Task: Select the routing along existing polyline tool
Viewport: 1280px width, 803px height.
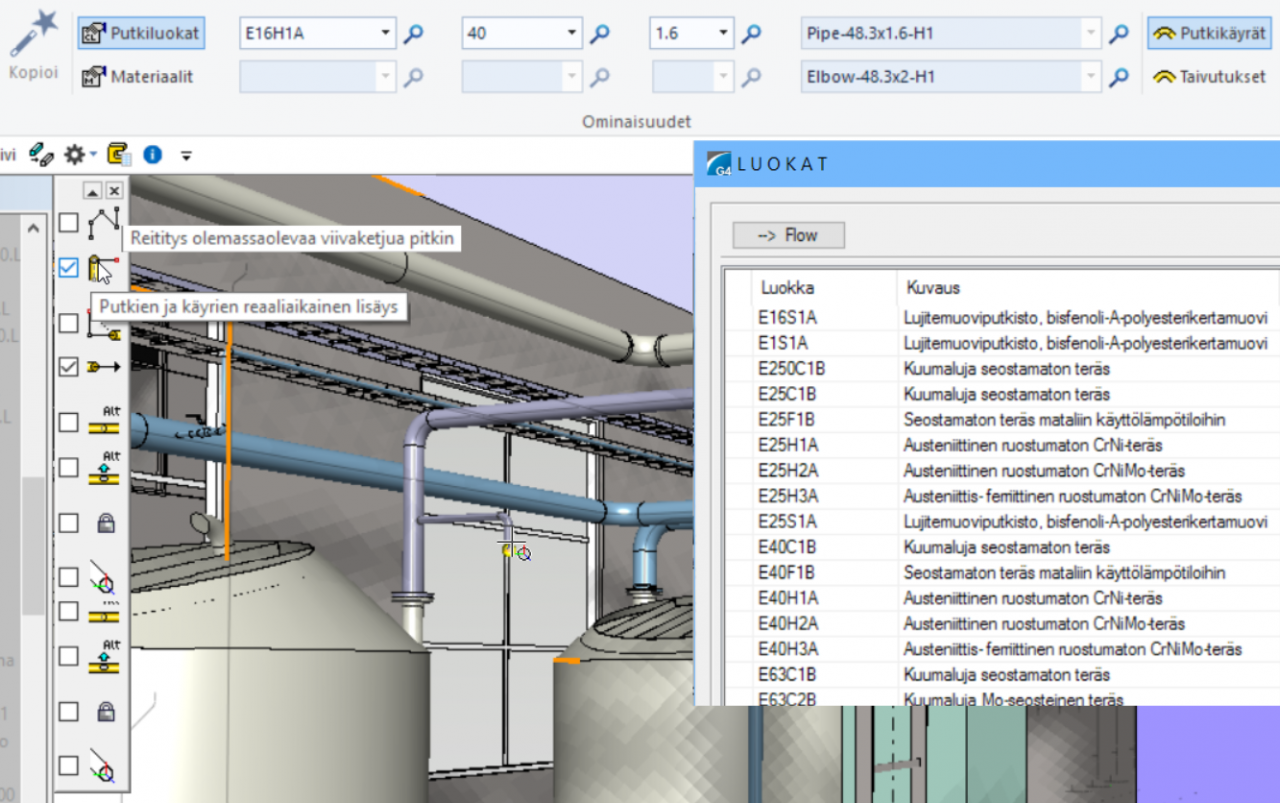Action: [104, 222]
